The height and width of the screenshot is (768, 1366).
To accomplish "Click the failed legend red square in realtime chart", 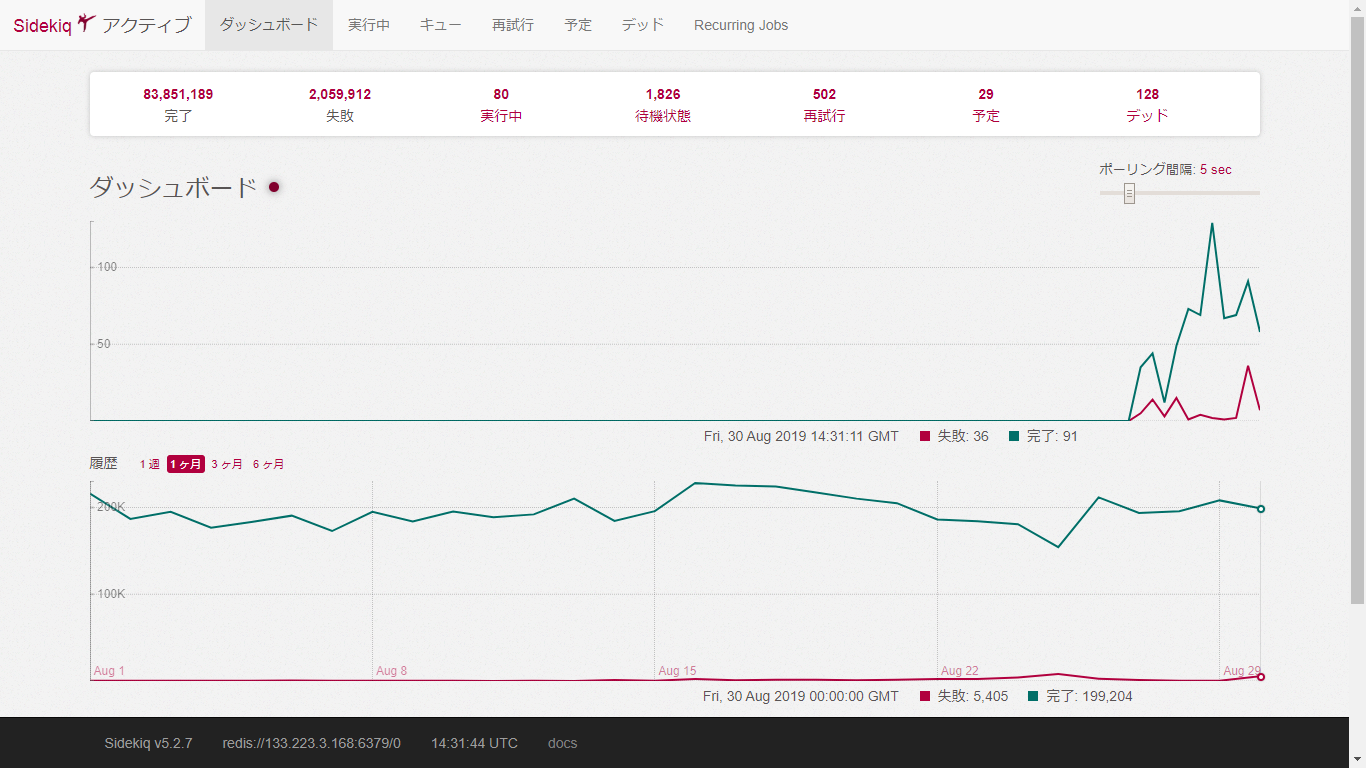I will 925,436.
